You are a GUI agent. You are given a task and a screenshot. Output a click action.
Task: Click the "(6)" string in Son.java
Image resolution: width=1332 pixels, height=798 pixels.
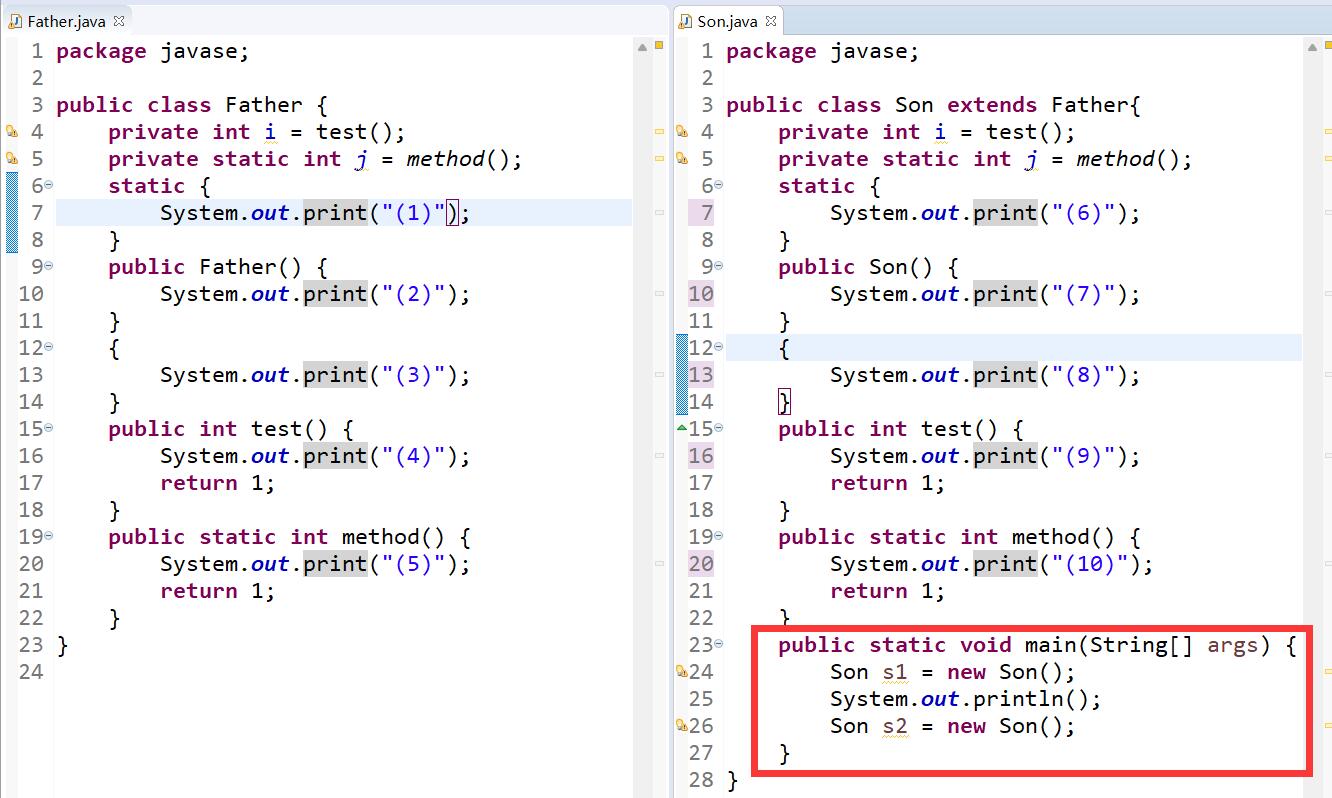click(1083, 213)
